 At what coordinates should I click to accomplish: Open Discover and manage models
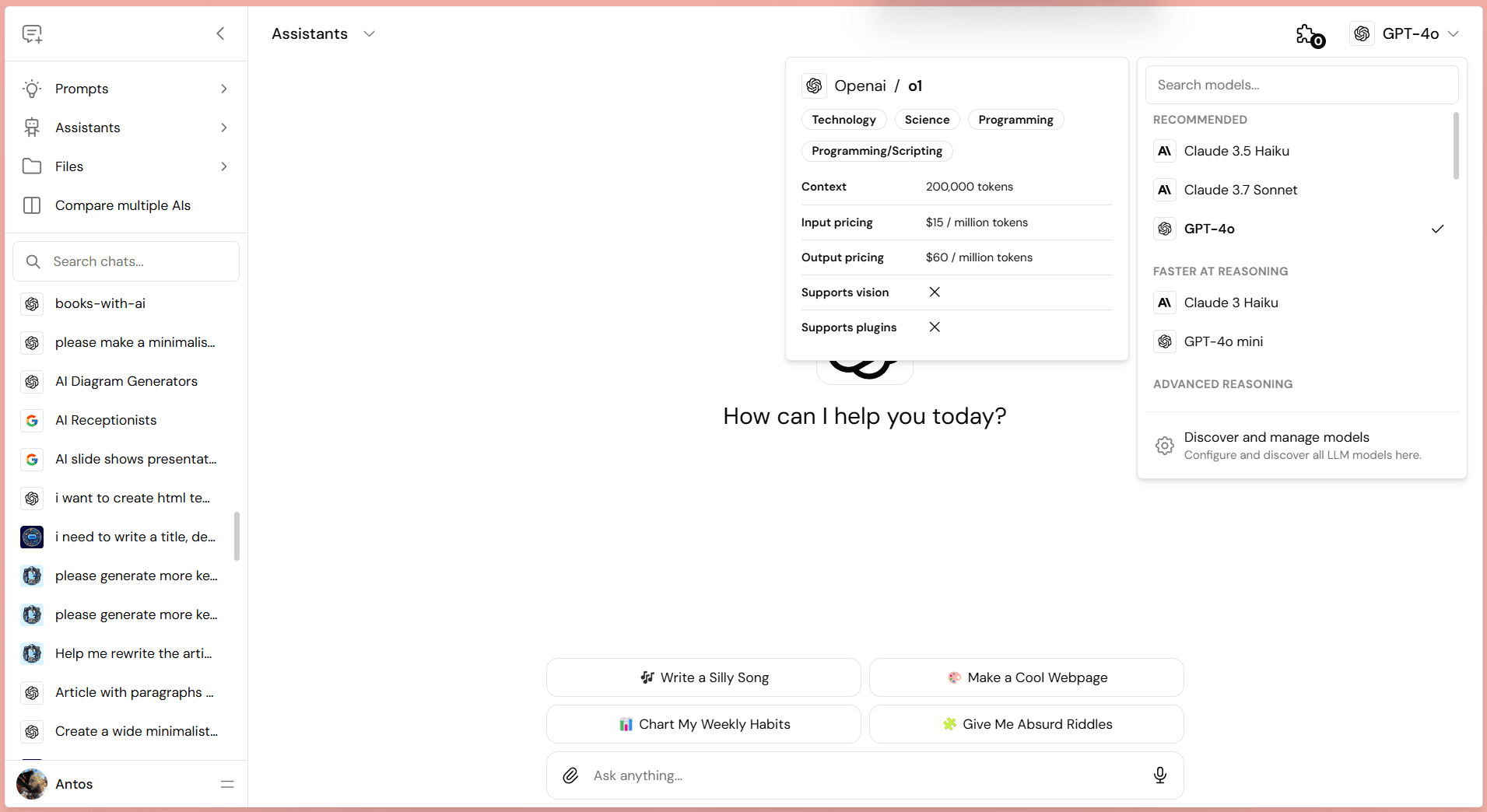[1302, 446]
